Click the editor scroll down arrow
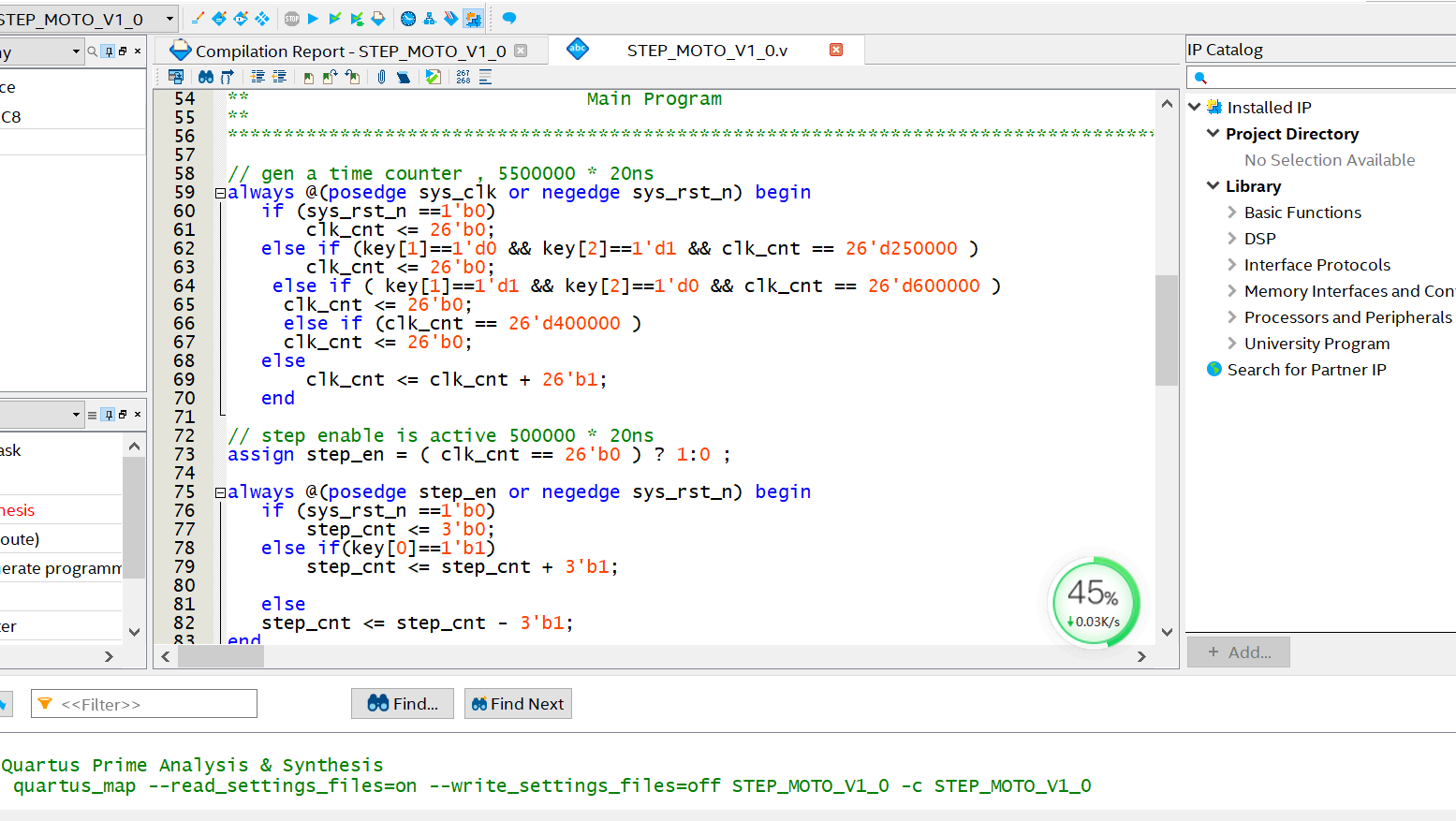Viewport: 1456px width, 821px height. pyautogui.click(x=1167, y=632)
